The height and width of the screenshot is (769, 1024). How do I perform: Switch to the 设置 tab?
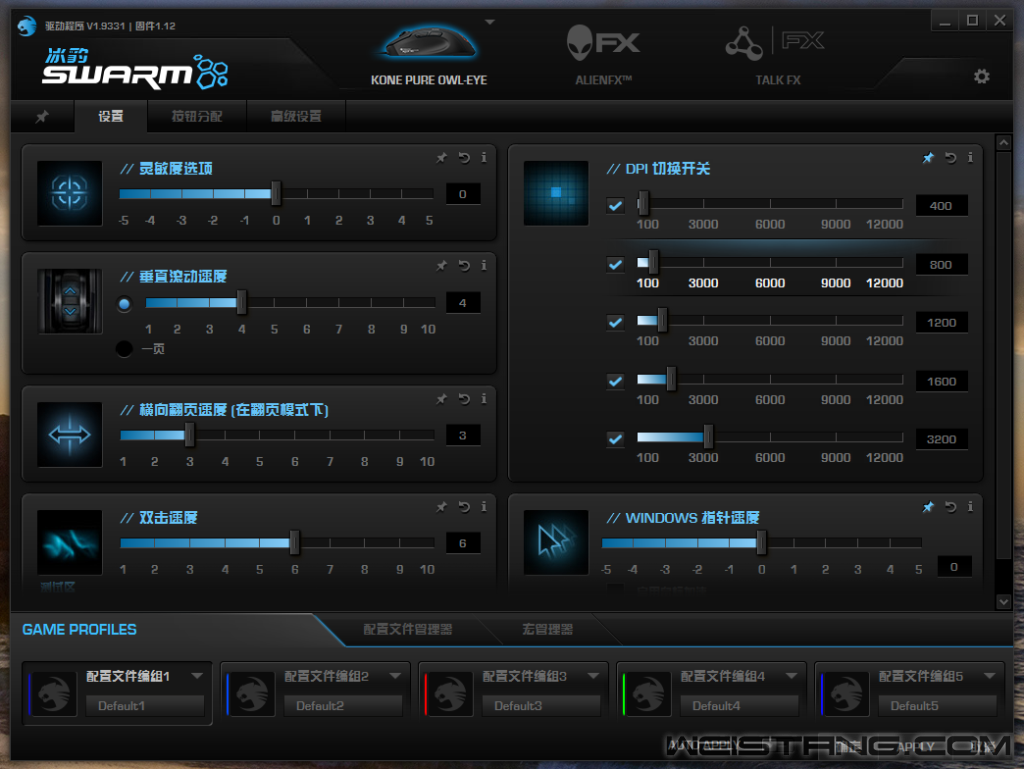[x=110, y=116]
